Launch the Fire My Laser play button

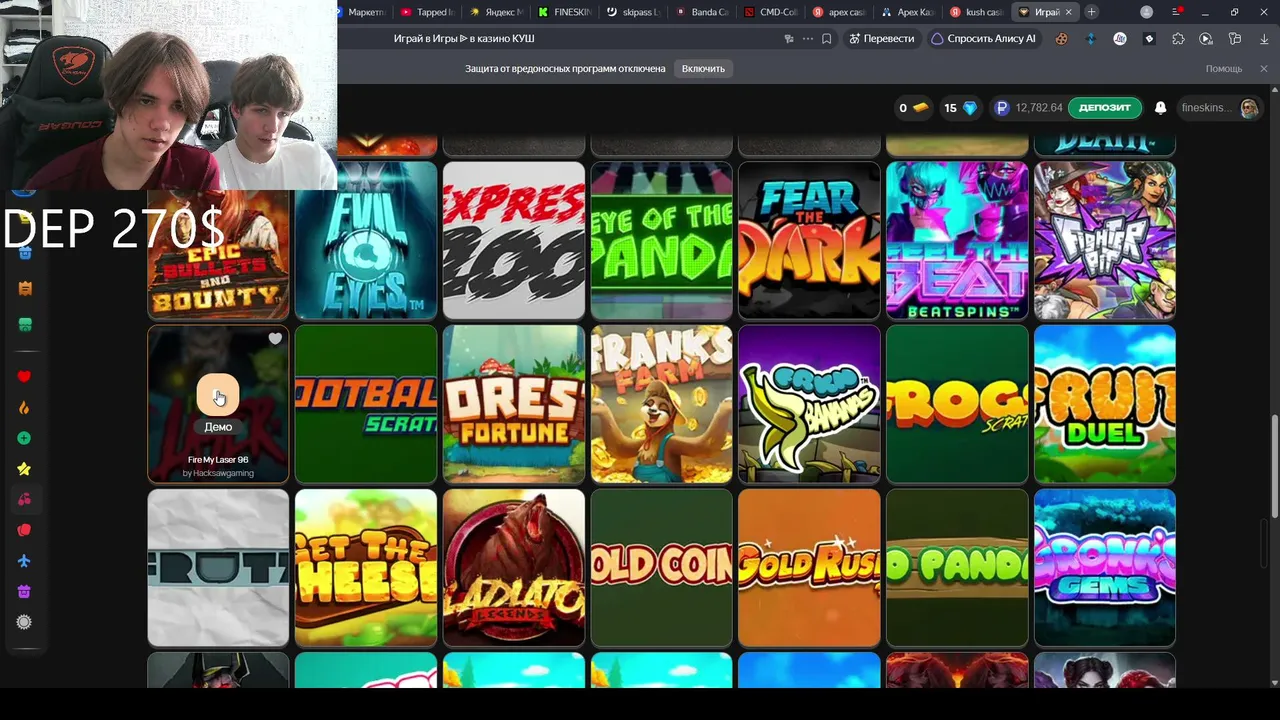click(218, 395)
